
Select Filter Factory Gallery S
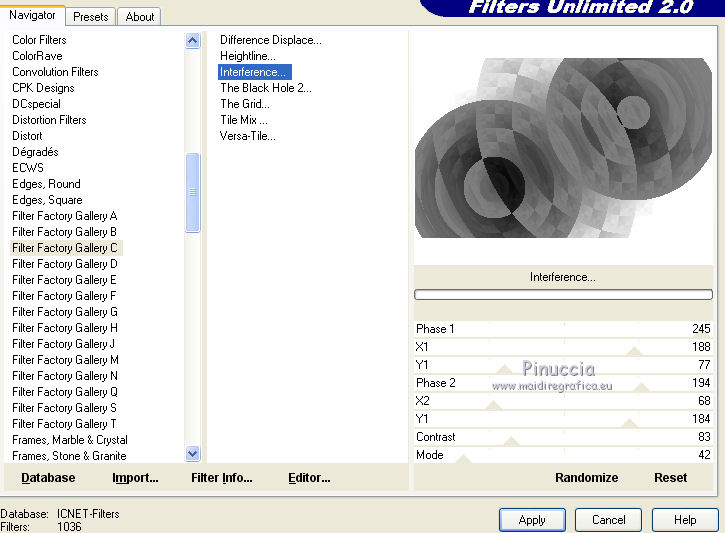click(64, 408)
